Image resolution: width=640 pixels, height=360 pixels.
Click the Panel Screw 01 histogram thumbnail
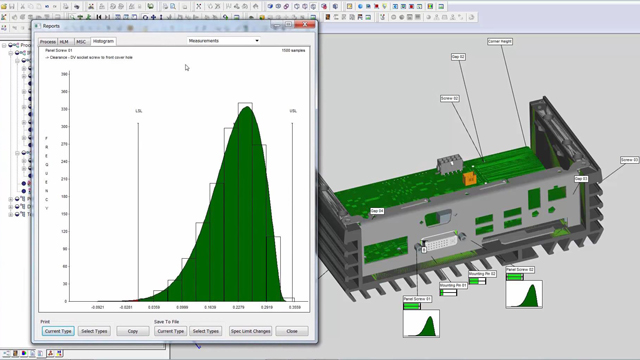point(421,323)
